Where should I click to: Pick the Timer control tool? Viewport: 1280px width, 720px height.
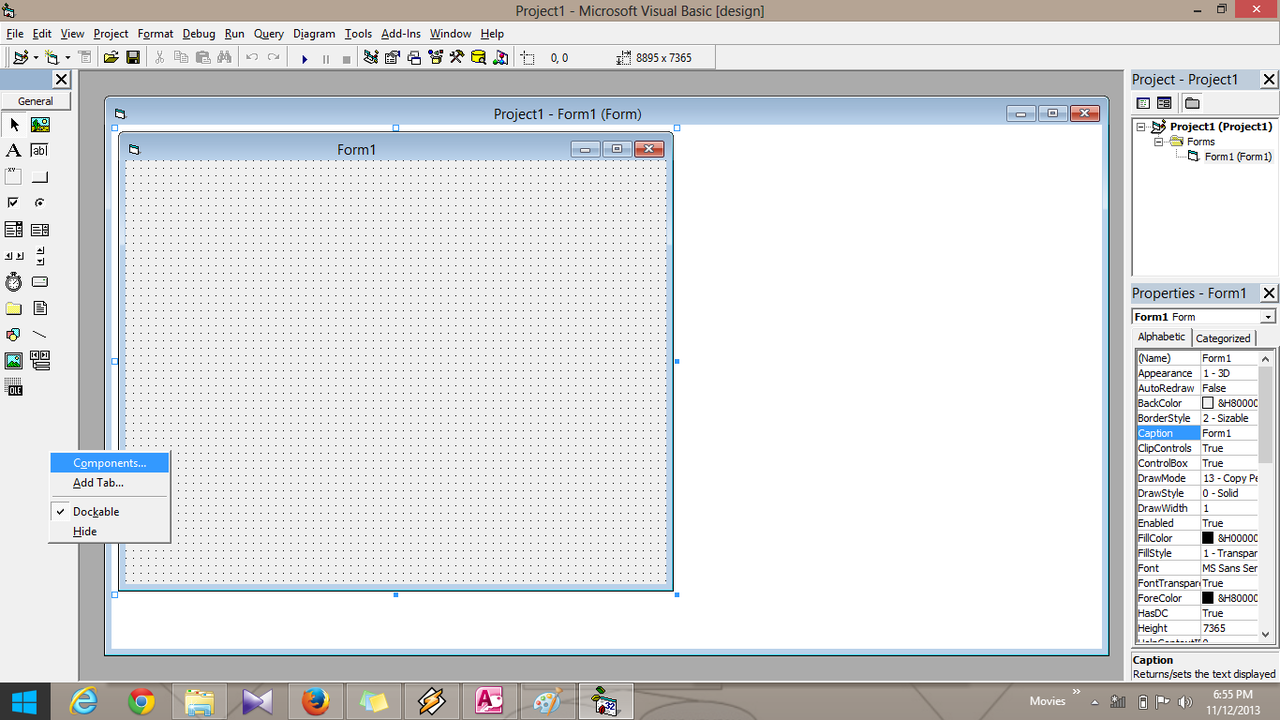pos(14,282)
